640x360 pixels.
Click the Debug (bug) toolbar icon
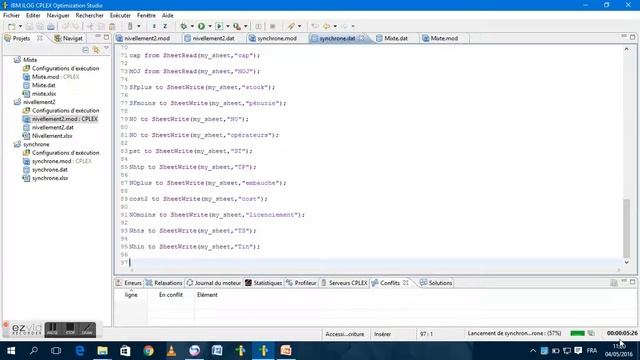tap(184, 27)
